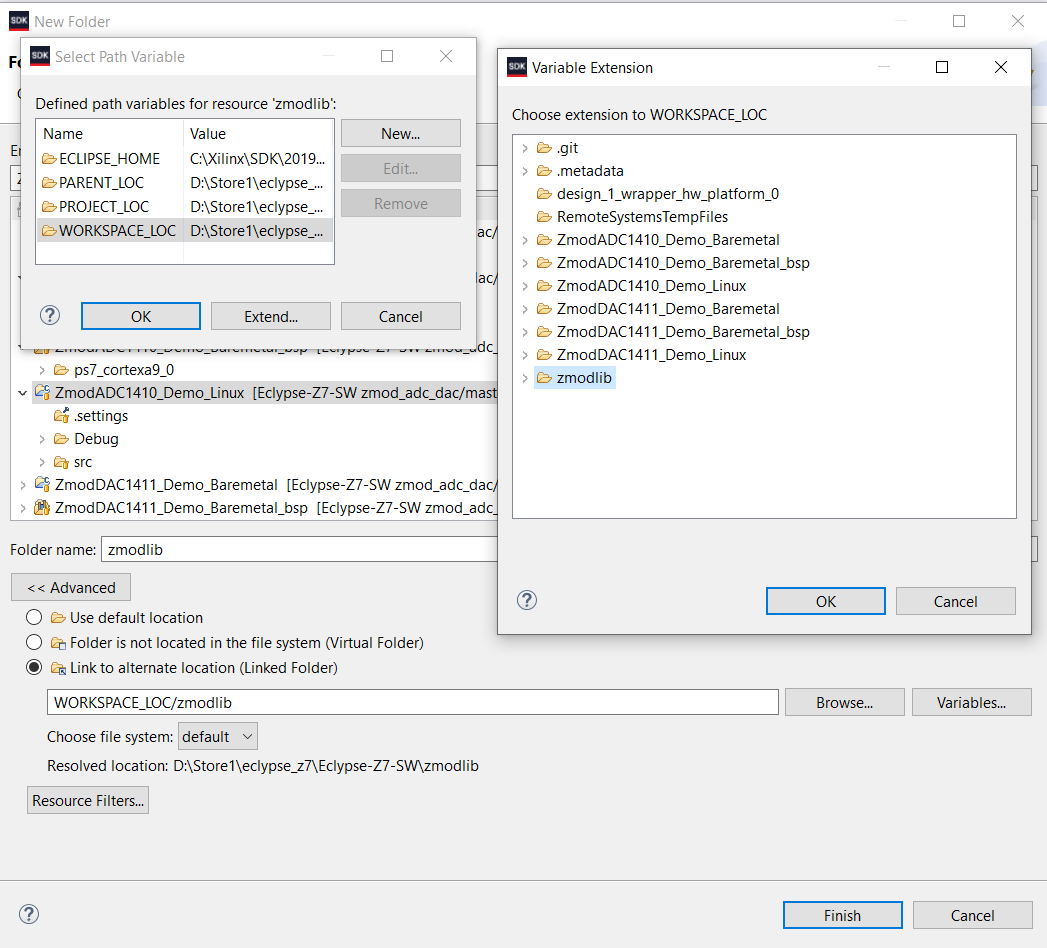
Task: Click help icon at bottom of New Folder dialog
Action: [x=29, y=914]
